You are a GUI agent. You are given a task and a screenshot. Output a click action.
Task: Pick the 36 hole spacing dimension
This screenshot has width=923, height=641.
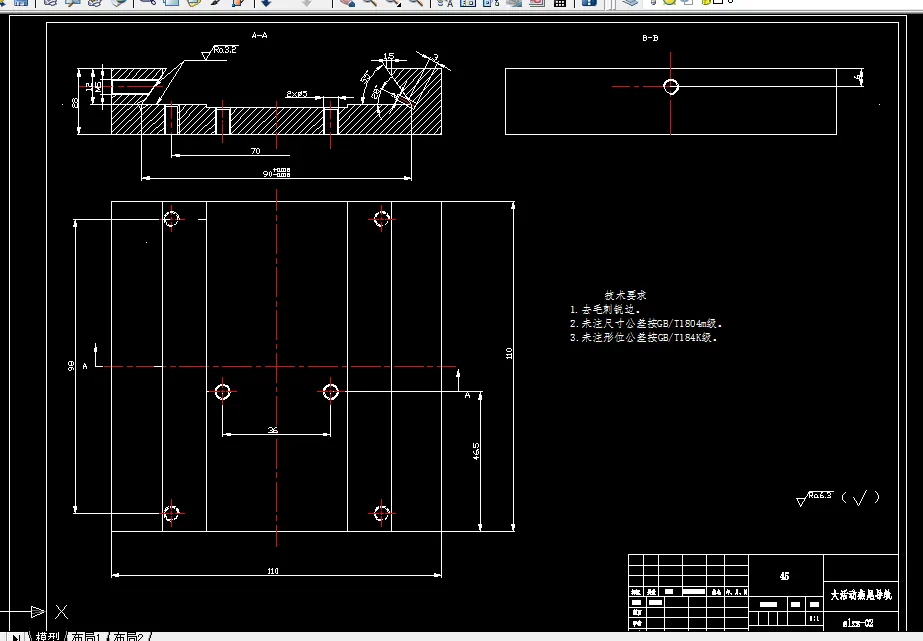(273, 430)
